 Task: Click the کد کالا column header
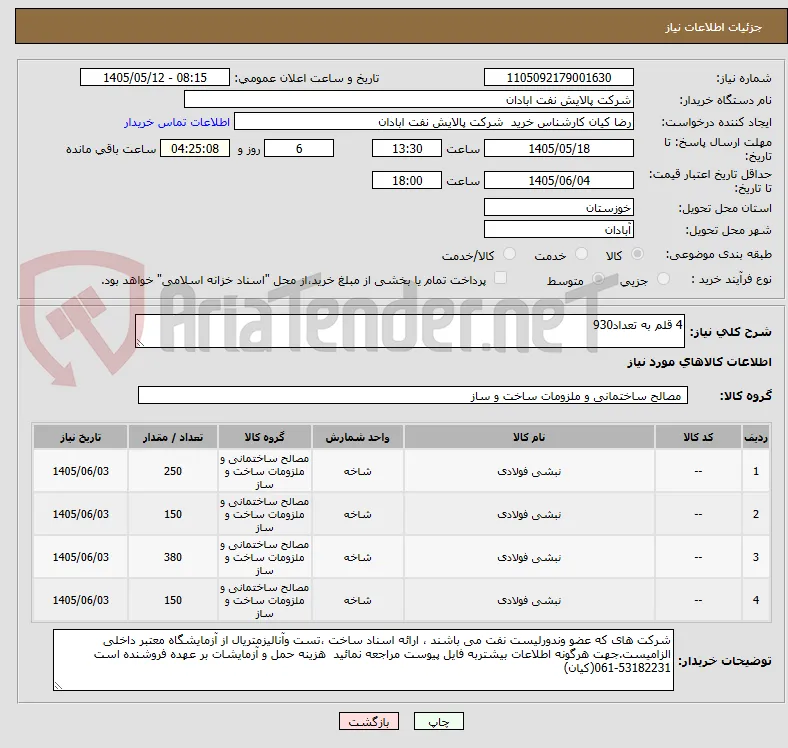tap(698, 437)
